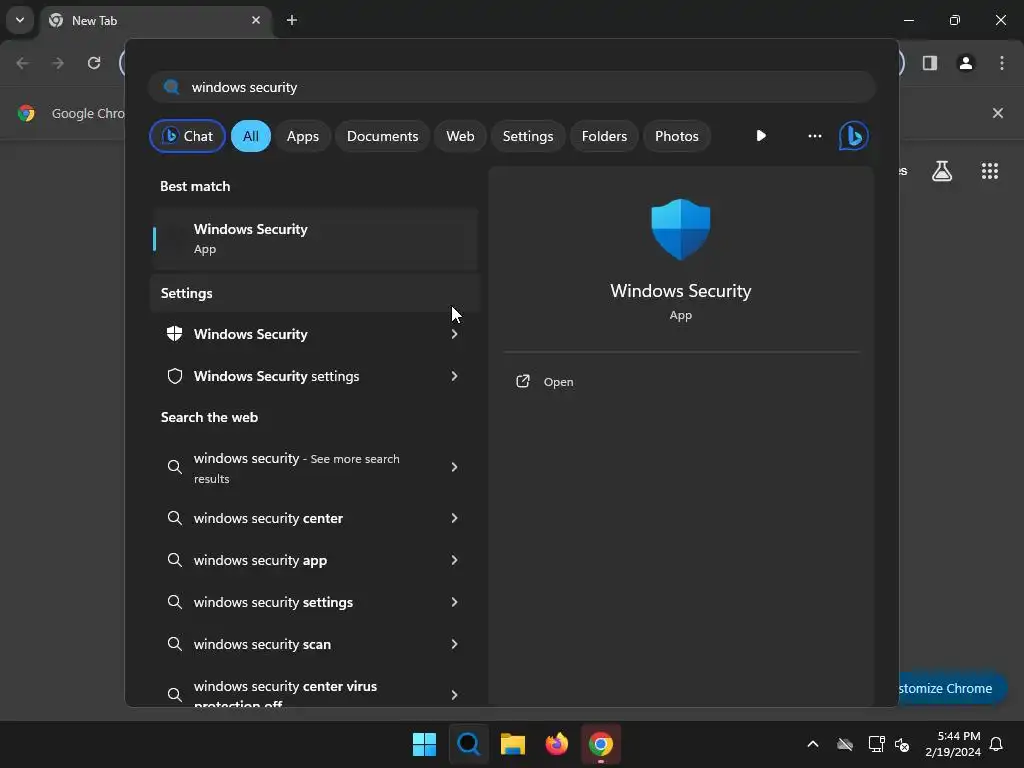Screen dimensions: 1024x768
Task: Click the network icon in system tray
Action: tap(875, 744)
